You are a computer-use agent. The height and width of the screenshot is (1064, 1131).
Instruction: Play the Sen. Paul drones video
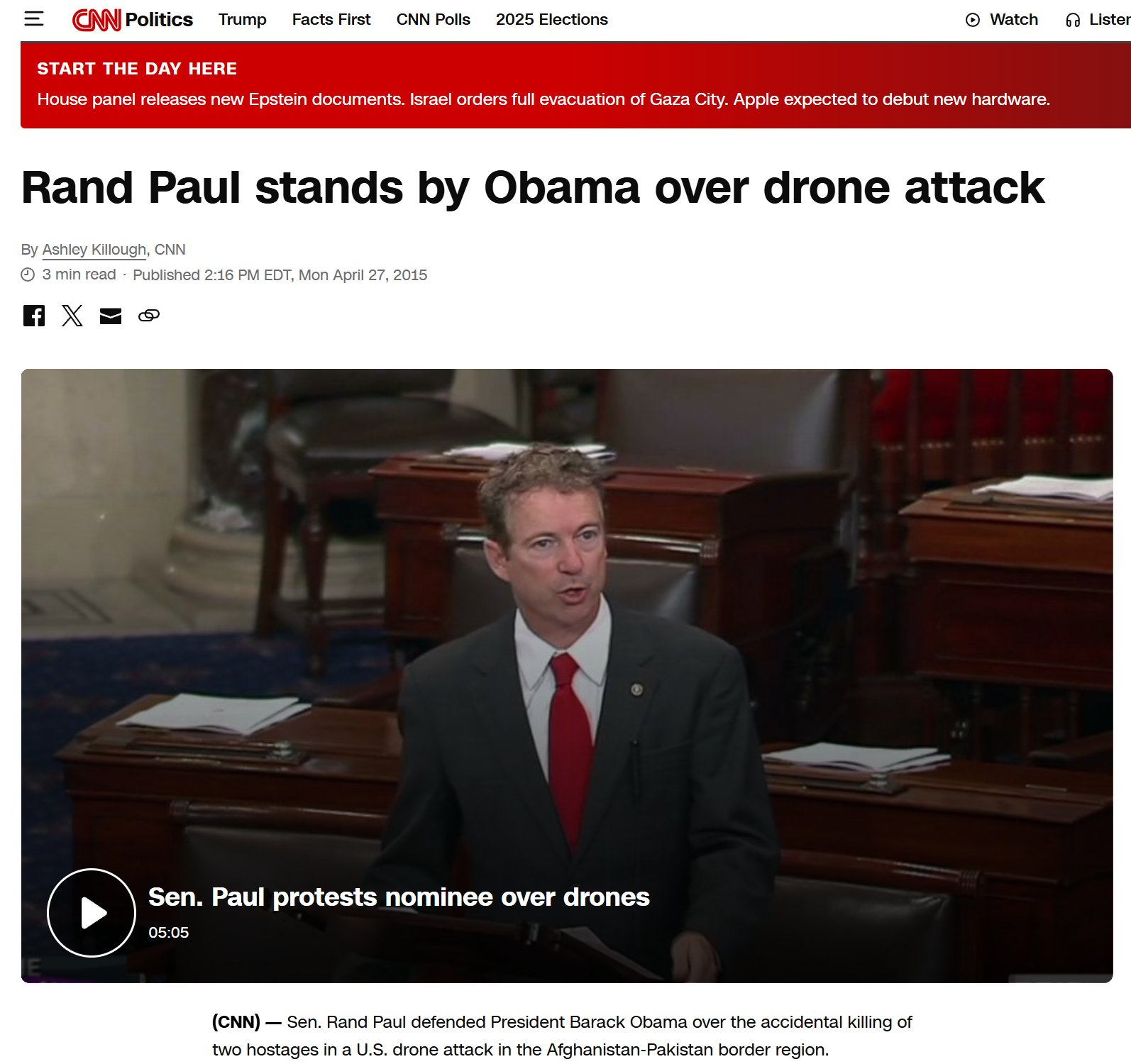92,913
